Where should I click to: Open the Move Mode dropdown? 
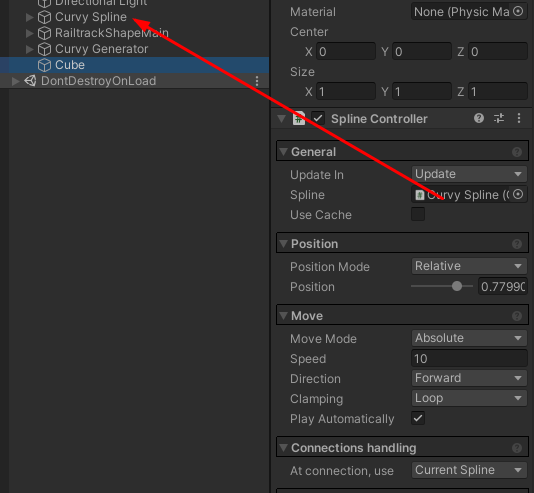[469, 338]
